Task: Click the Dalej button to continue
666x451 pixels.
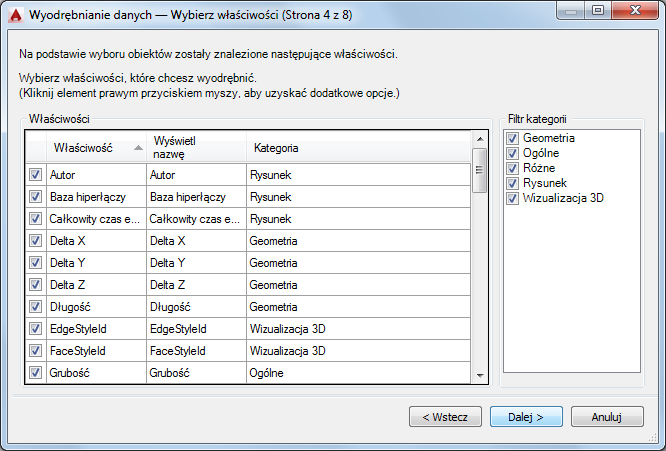Action: coord(526,417)
